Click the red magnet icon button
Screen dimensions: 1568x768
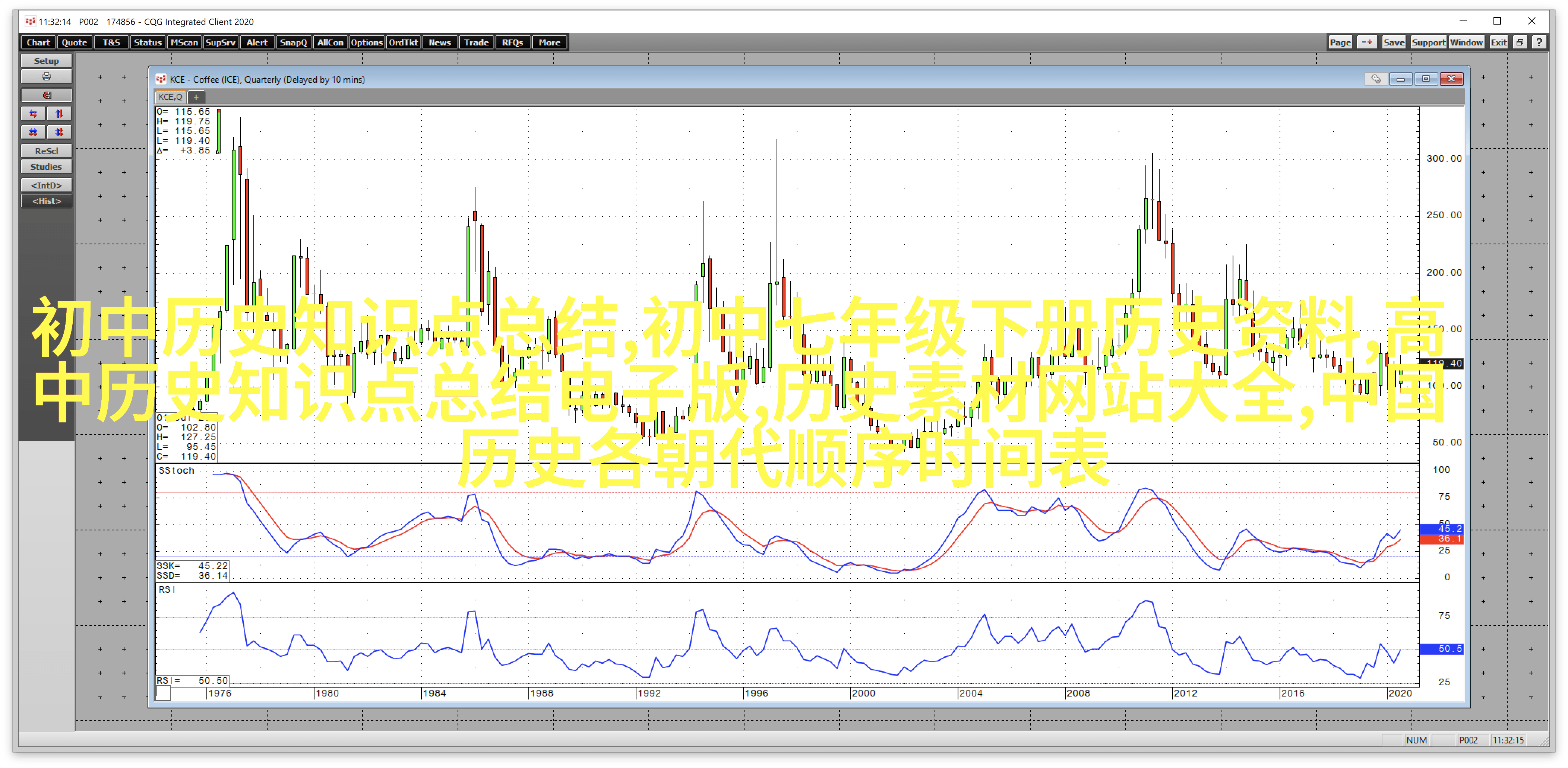click(46, 96)
